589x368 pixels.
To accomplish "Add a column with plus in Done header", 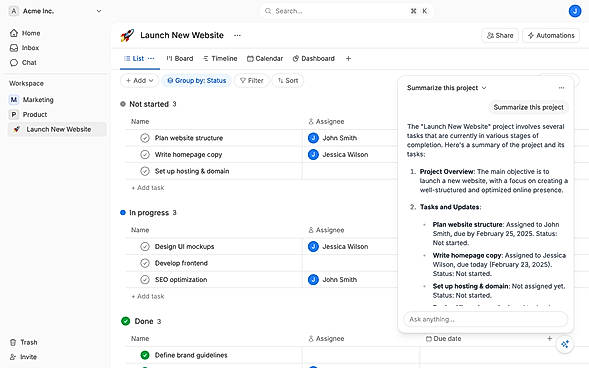I will point(549,338).
